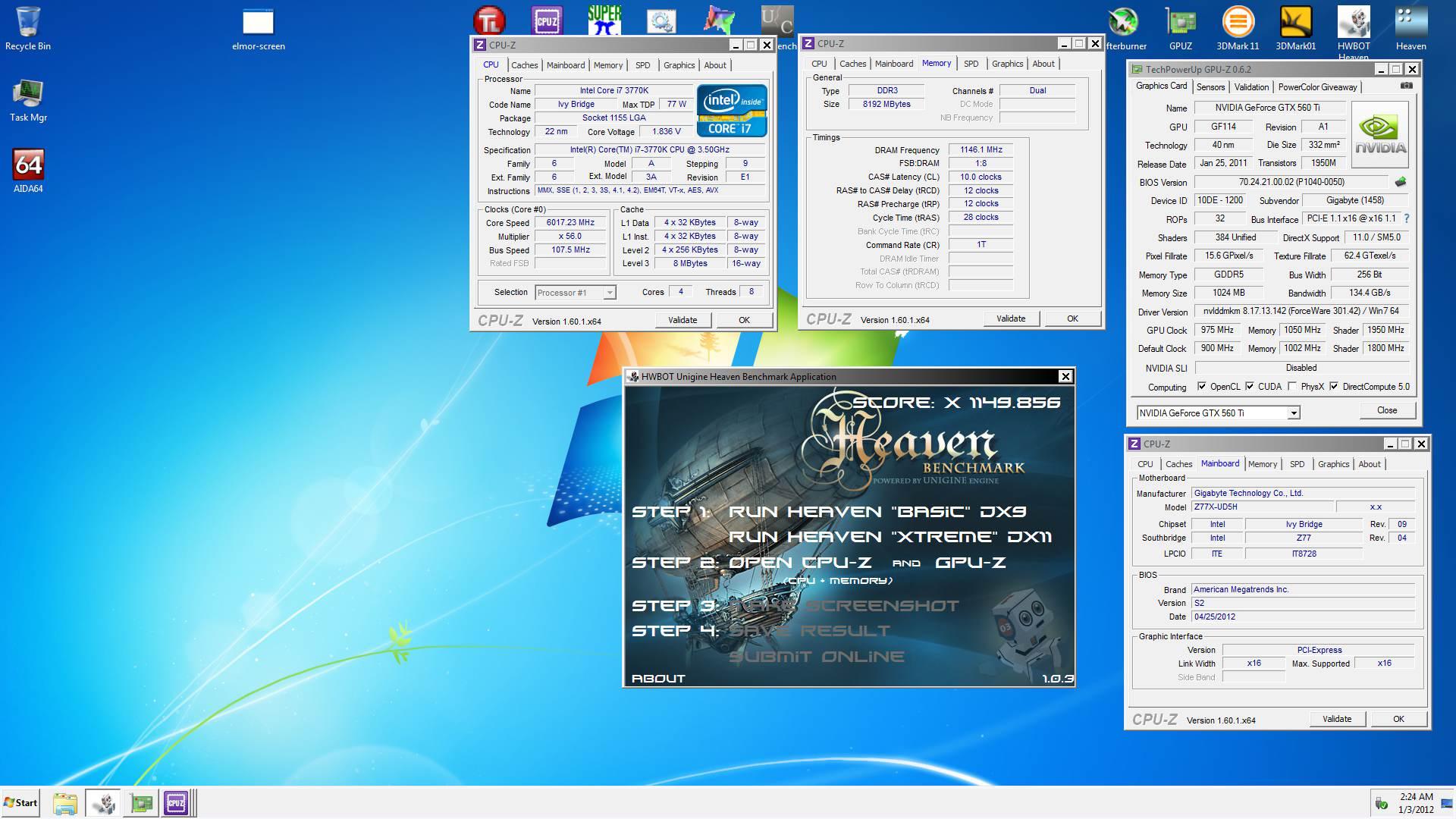The height and width of the screenshot is (819, 1456).
Task: Click the Intel Core i7 logo
Action: point(732,111)
